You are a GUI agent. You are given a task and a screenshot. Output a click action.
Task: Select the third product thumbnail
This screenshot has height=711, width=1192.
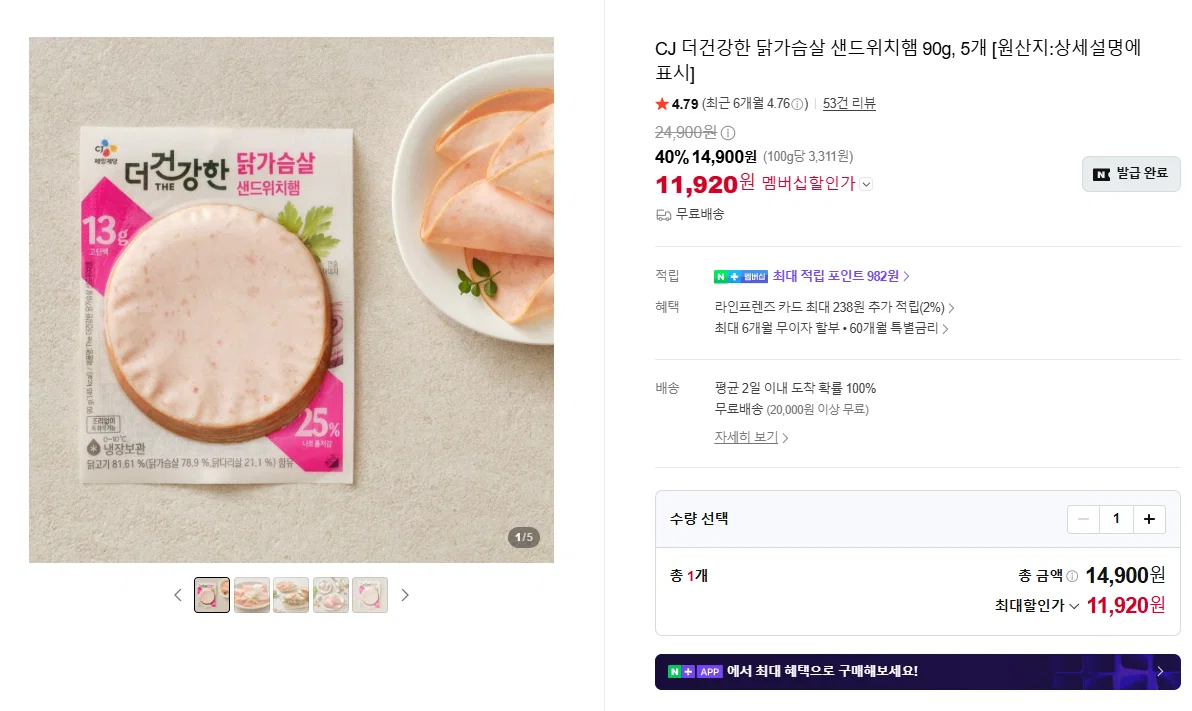[x=291, y=595]
